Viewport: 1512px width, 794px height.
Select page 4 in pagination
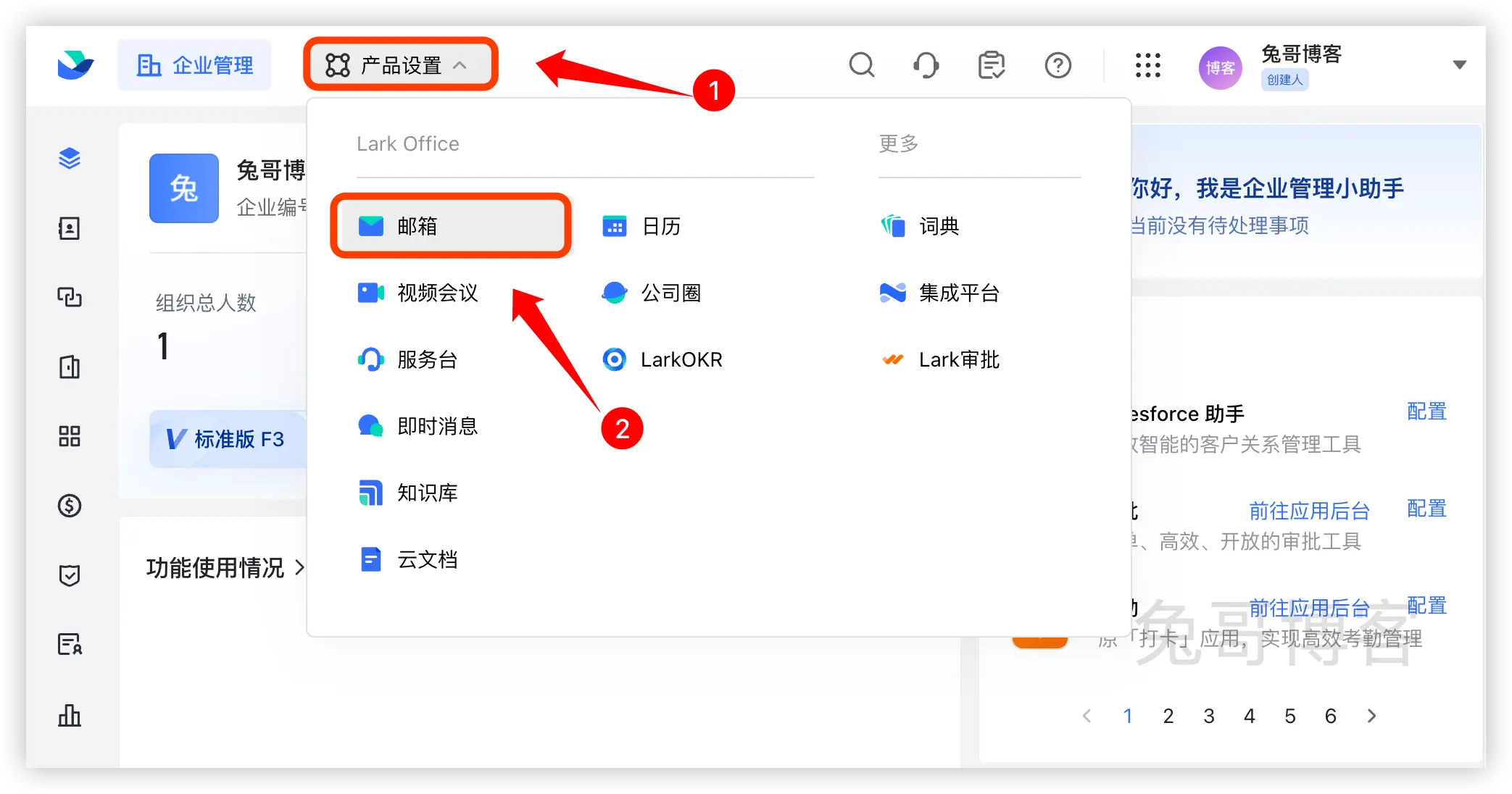click(1250, 716)
